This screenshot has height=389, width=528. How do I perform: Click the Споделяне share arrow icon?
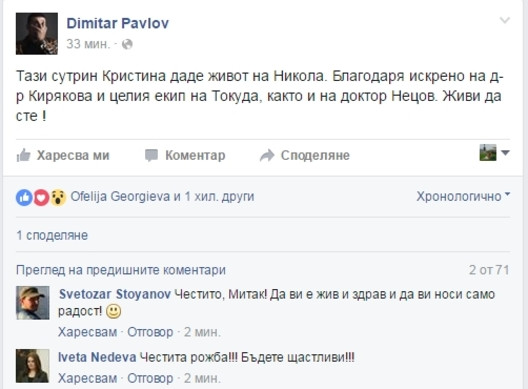coord(267,155)
